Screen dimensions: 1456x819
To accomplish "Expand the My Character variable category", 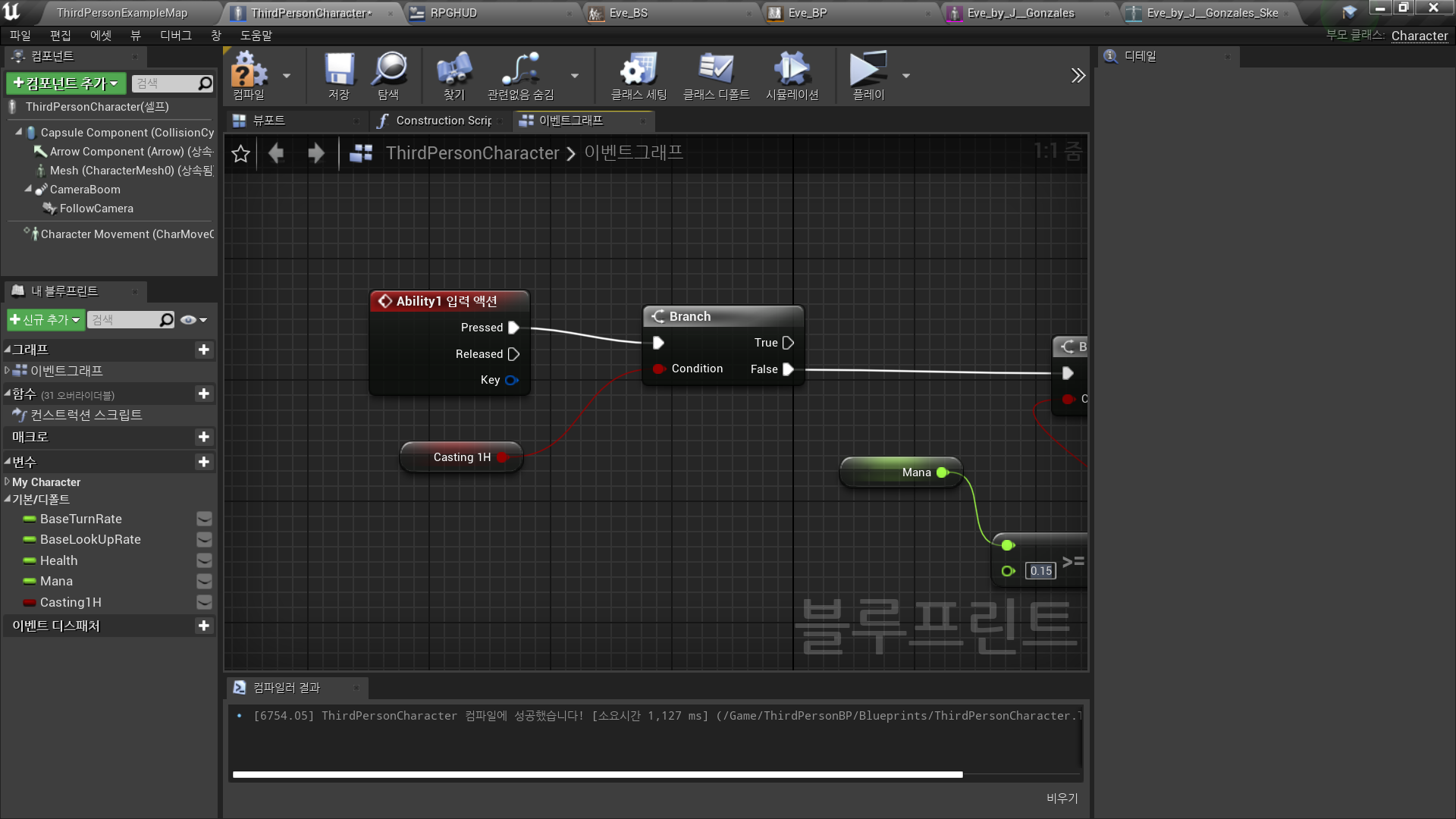I will (7, 482).
